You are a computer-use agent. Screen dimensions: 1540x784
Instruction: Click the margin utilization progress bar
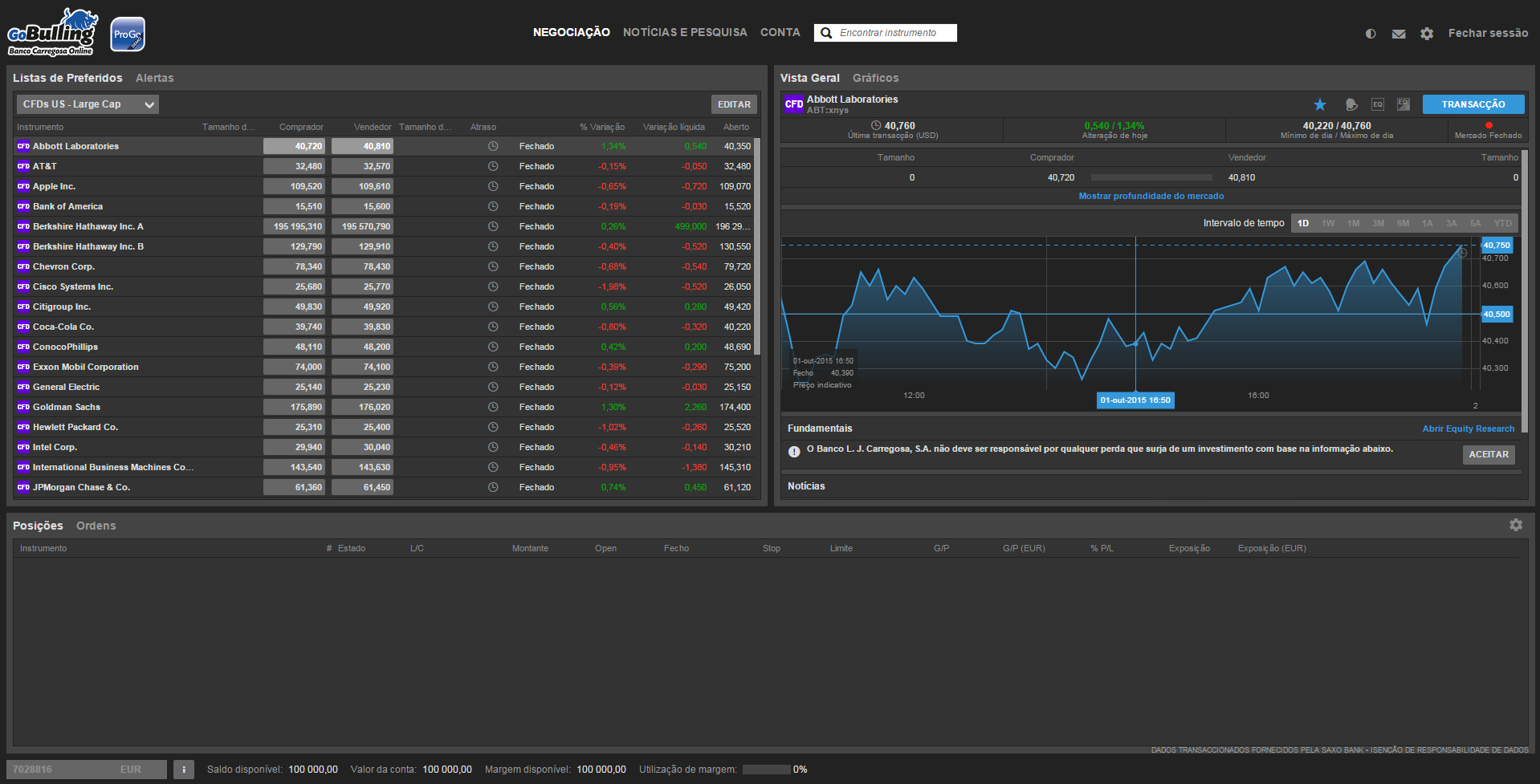(767, 770)
